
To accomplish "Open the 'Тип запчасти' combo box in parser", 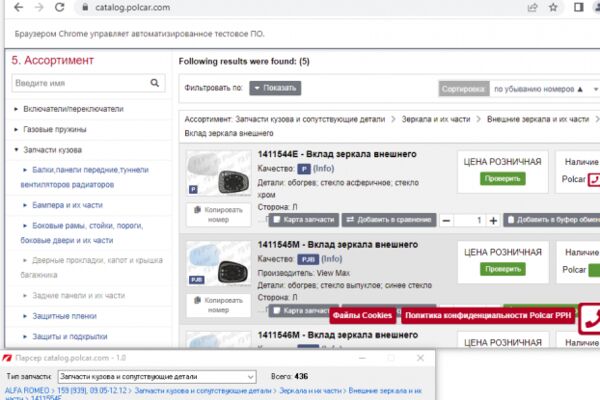I will (157, 377).
